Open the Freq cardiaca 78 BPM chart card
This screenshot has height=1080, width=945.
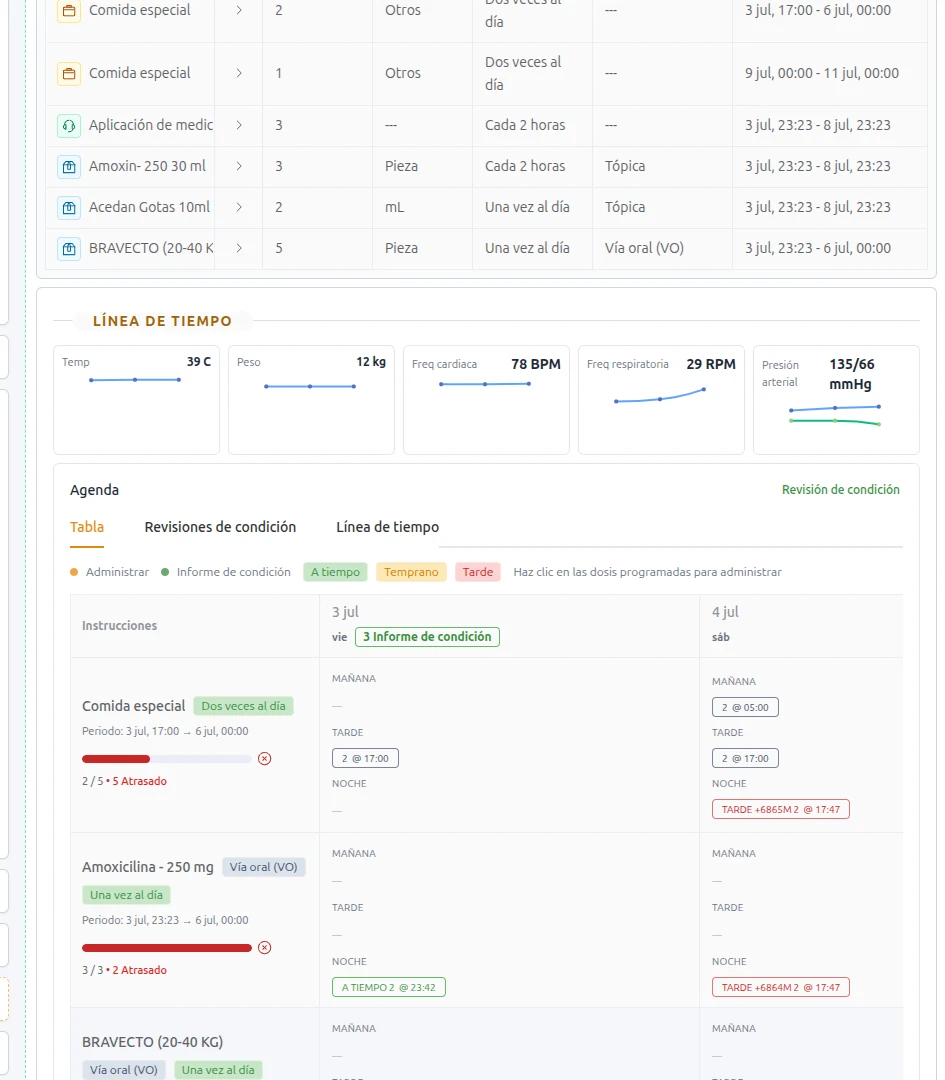tap(486, 399)
